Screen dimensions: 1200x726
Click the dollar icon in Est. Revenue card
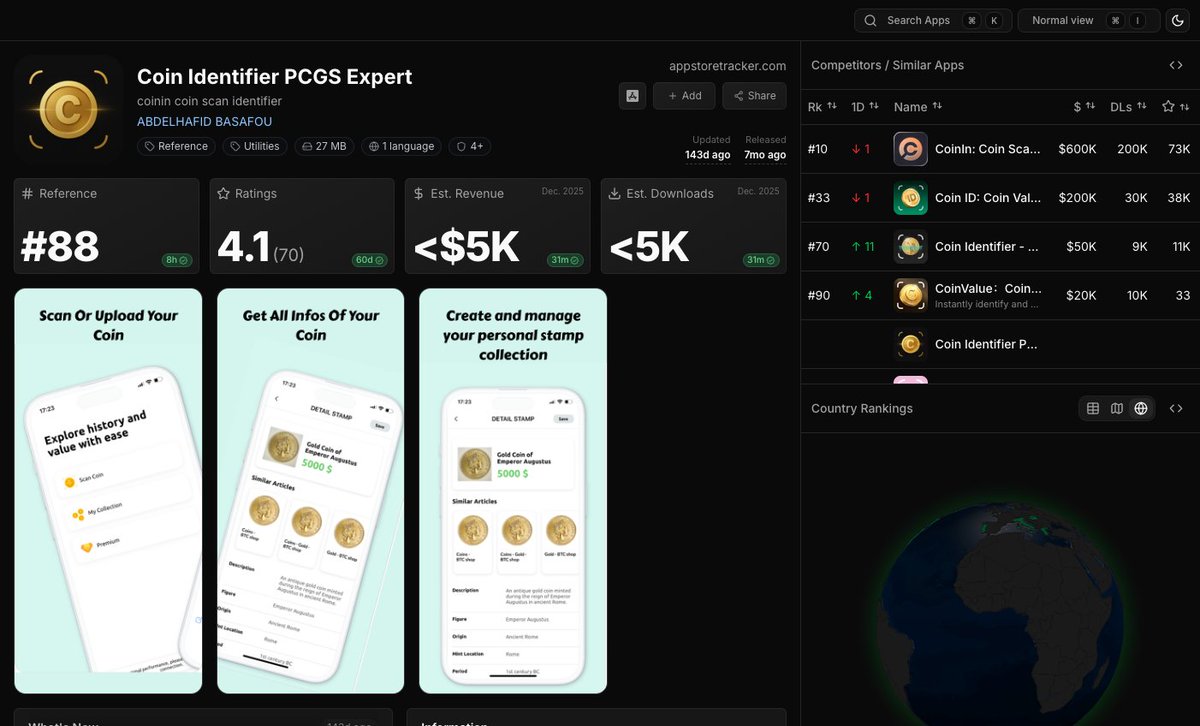click(x=419, y=194)
